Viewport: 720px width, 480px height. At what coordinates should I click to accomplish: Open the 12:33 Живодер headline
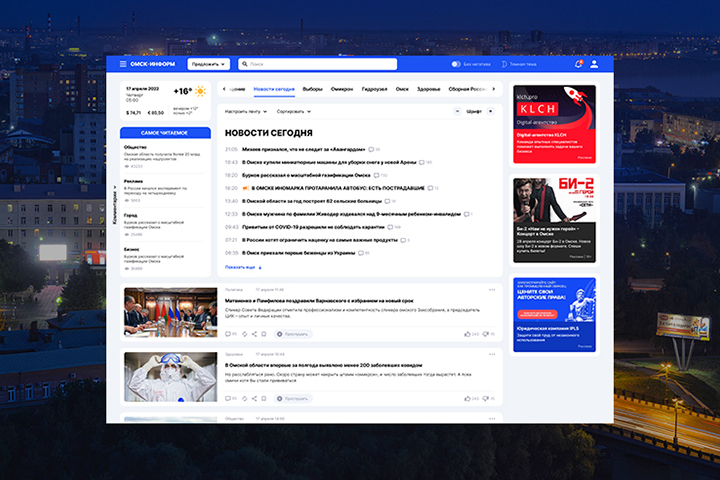[351, 214]
